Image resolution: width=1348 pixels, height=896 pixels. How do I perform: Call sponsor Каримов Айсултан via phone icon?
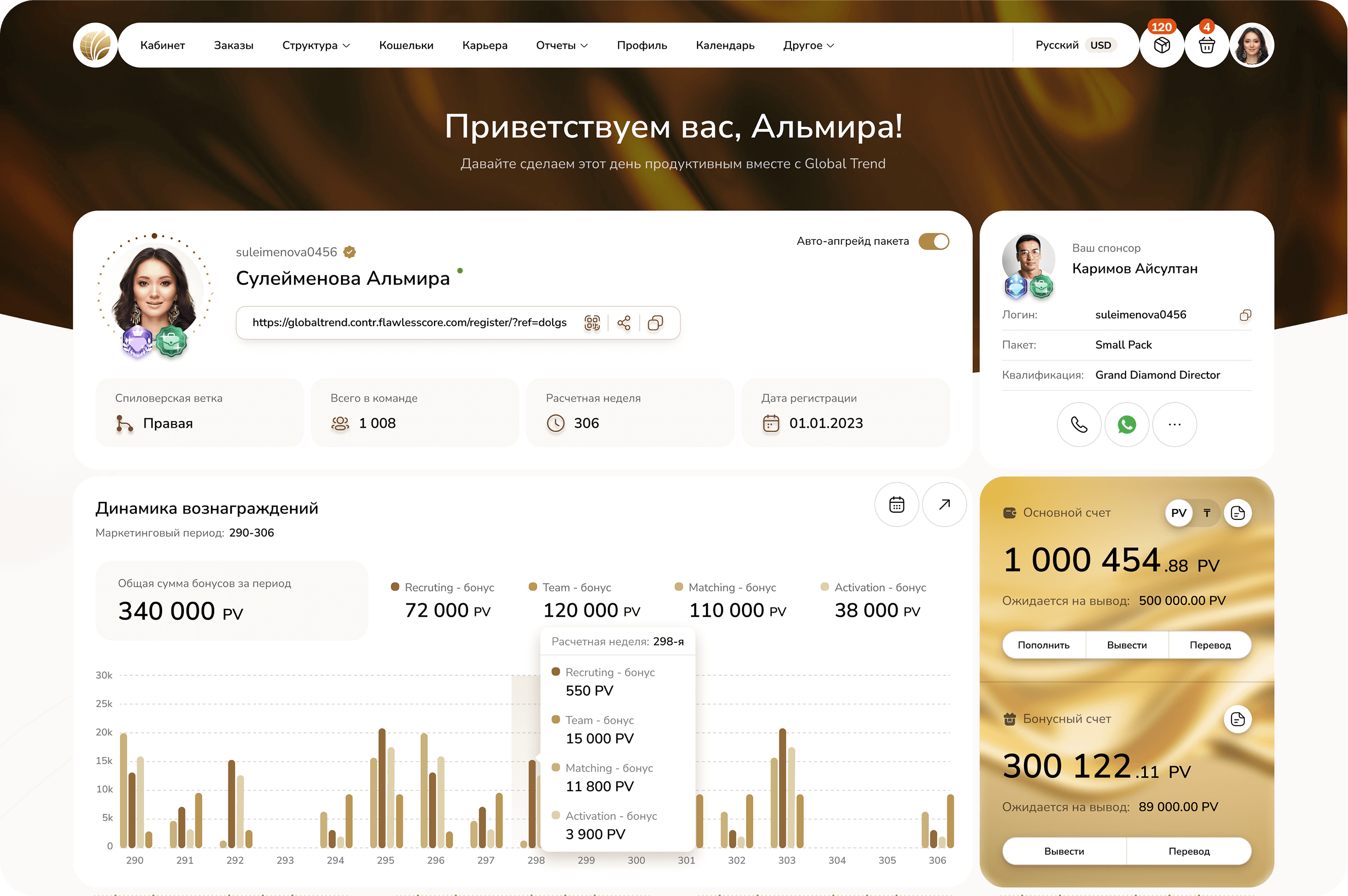tap(1079, 424)
